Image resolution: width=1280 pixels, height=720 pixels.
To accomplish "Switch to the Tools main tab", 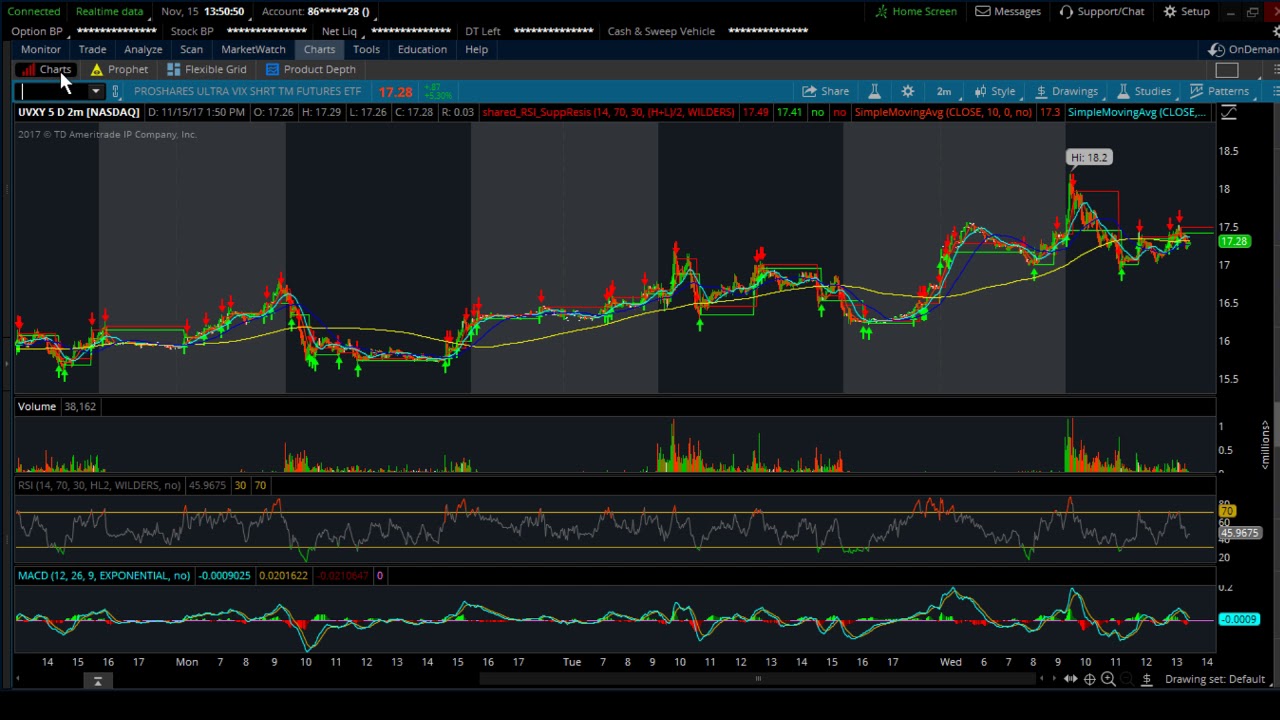I will pyautogui.click(x=366, y=49).
